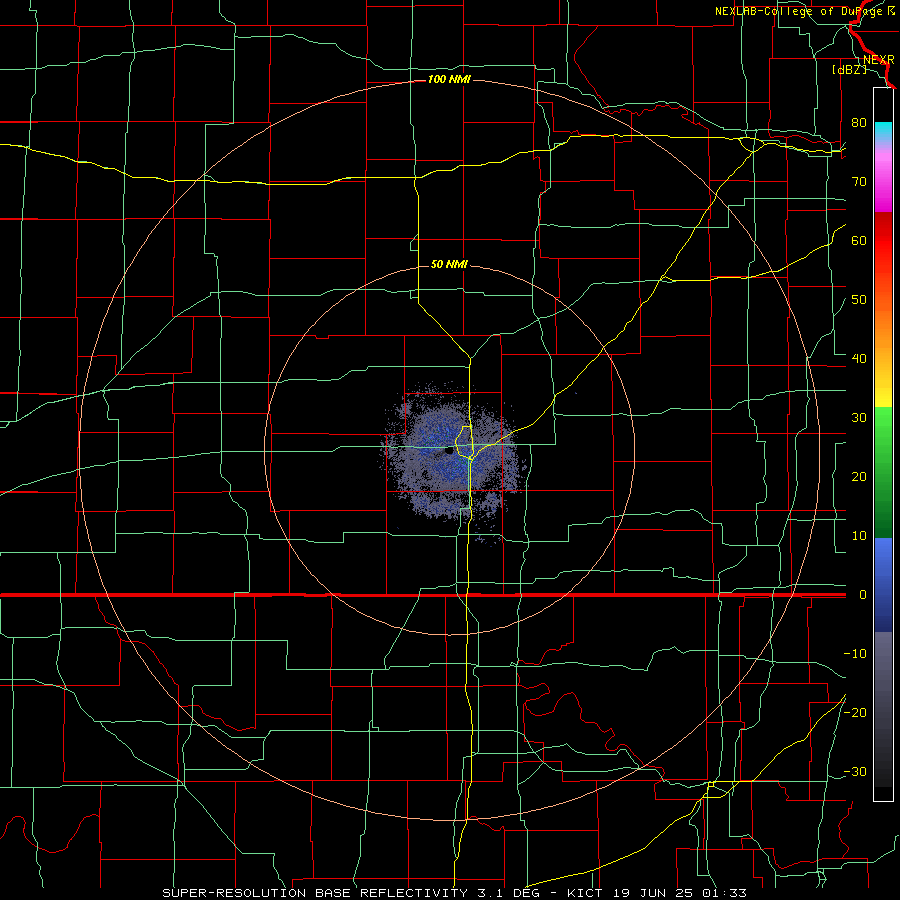This screenshot has height=900, width=900.
Task: Click the 80 dBZ scale value
Action: [859, 122]
